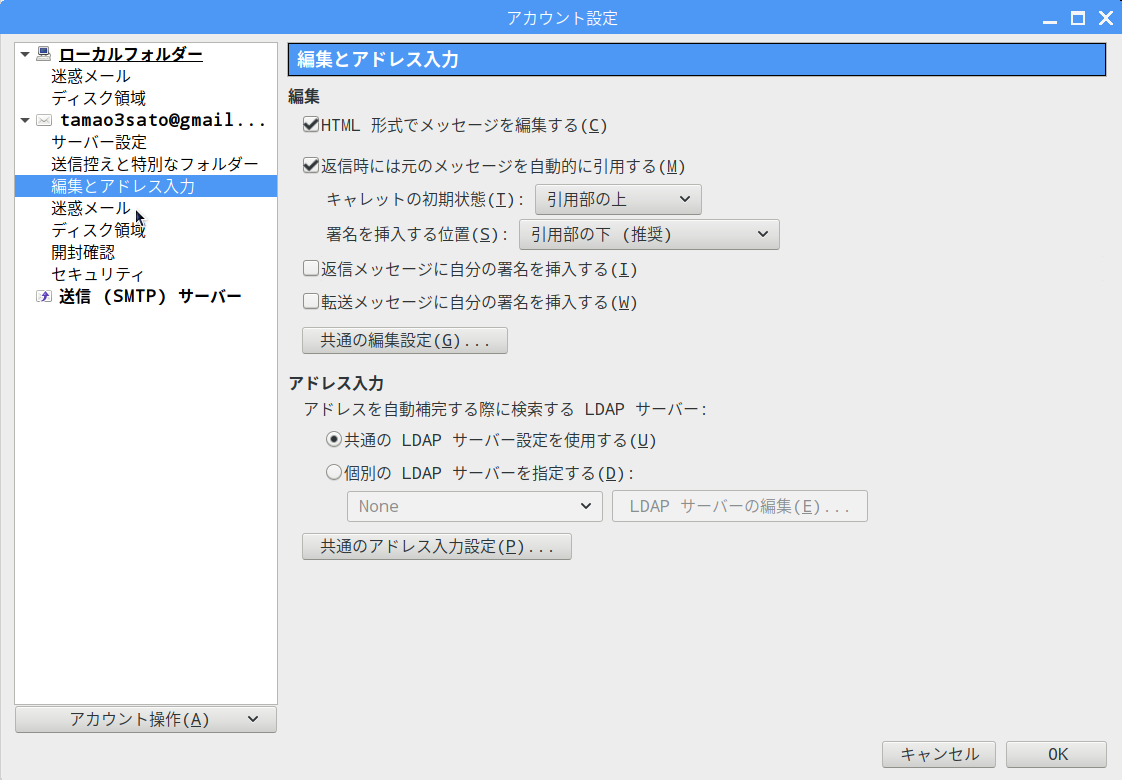Click the SMTP outgoing server icon
This screenshot has height=780, width=1122.
click(44, 296)
